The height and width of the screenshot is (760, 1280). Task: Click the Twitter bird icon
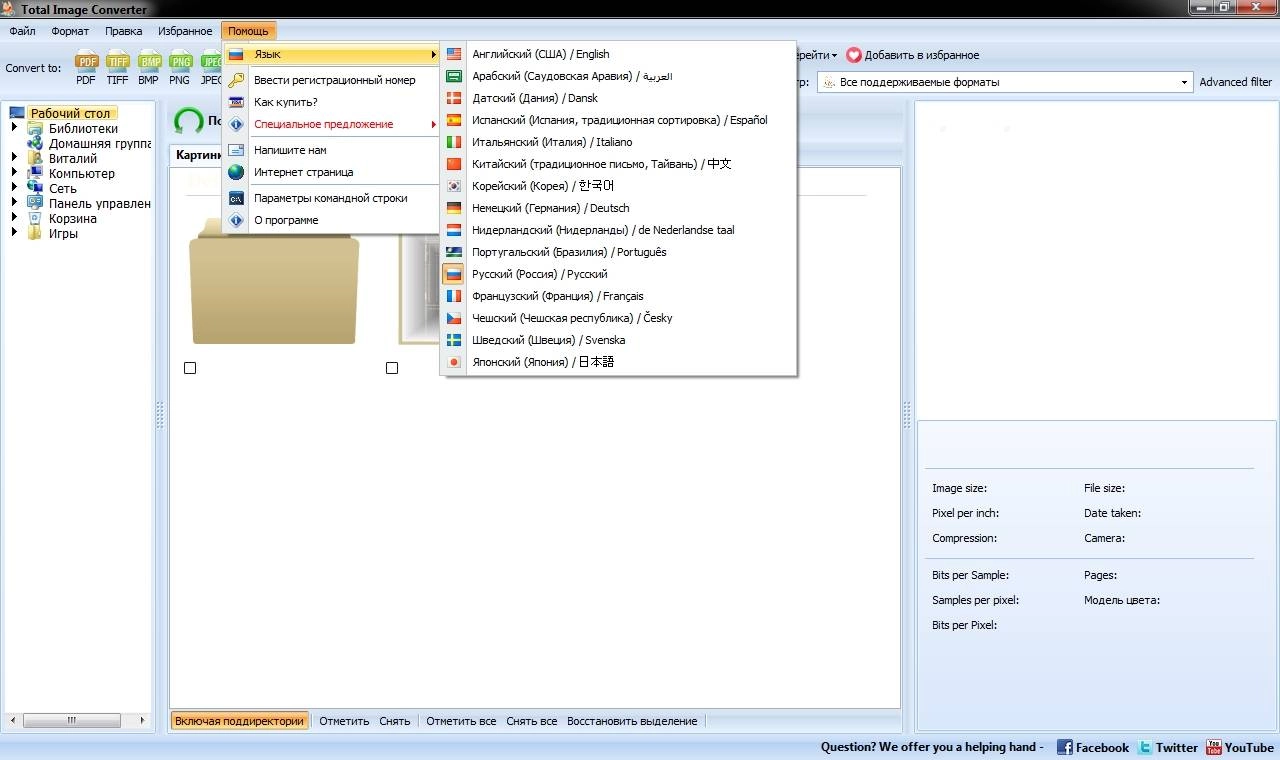tap(1146, 747)
